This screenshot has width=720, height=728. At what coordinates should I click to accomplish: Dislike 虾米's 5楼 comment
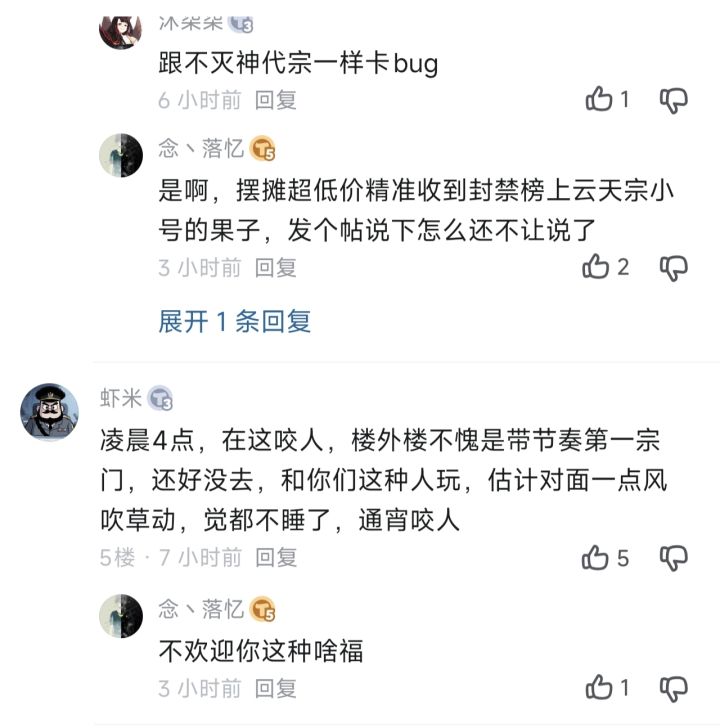pyautogui.click(x=675, y=557)
